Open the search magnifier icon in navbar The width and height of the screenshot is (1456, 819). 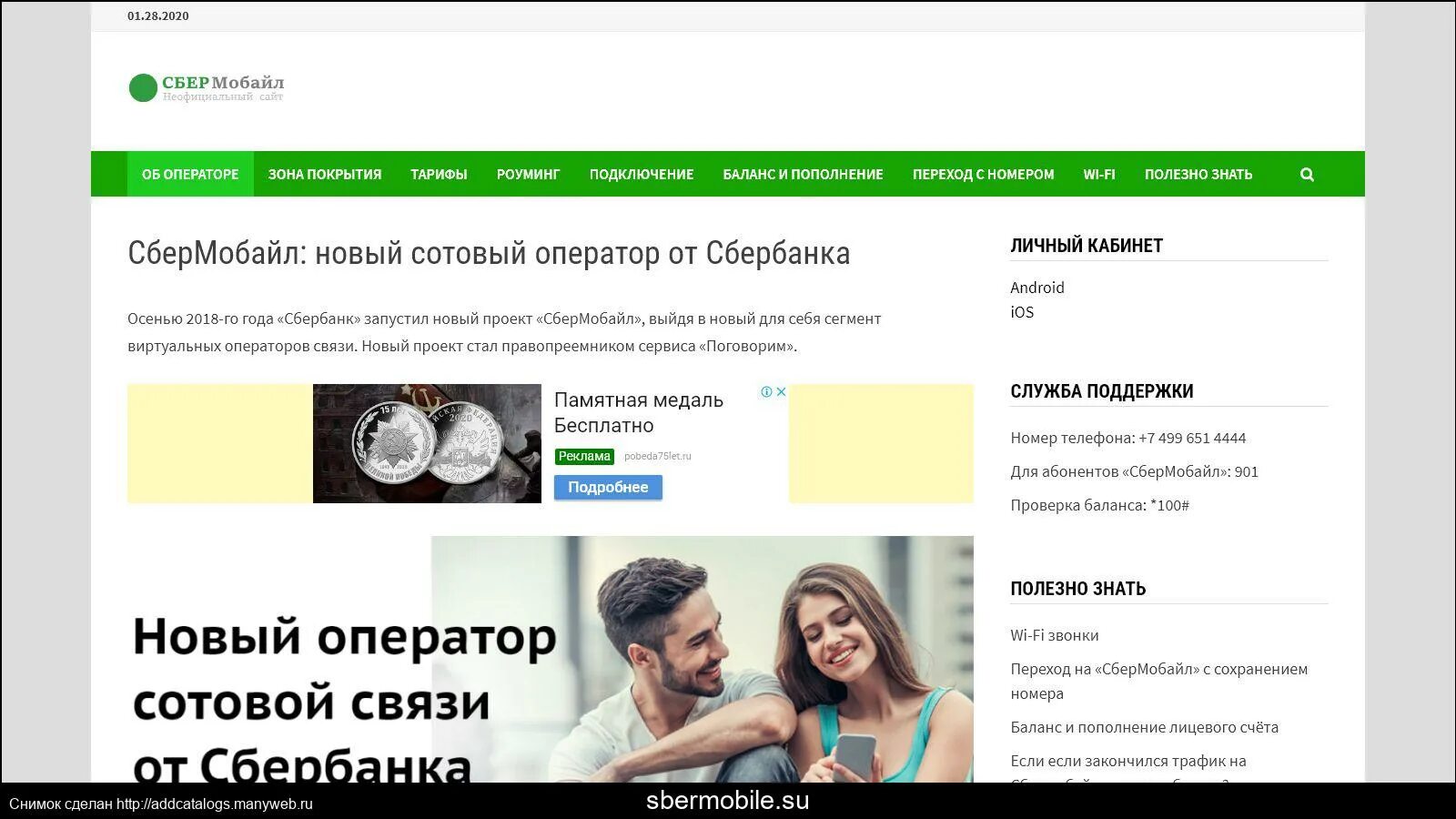tap(1307, 174)
